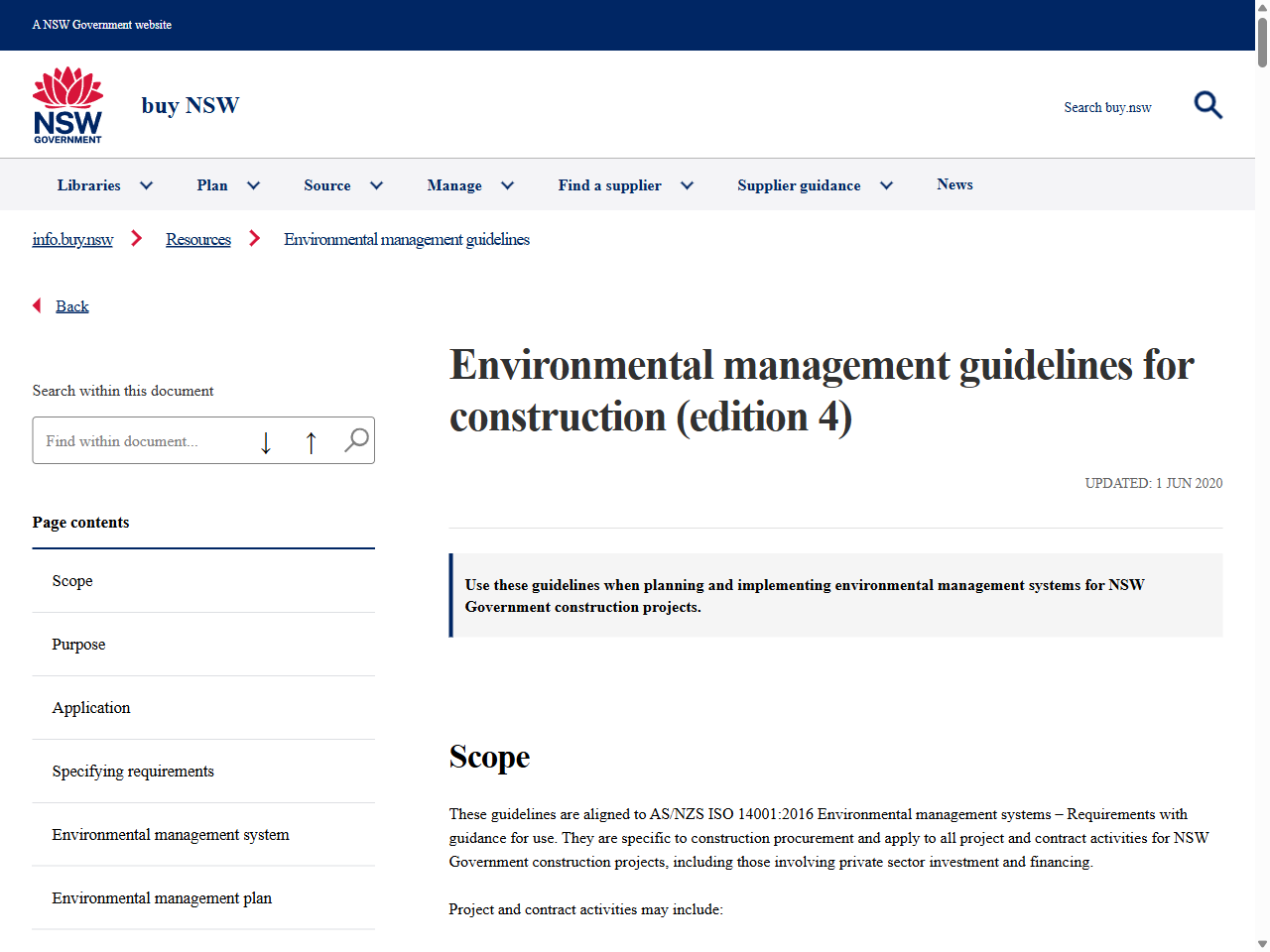The height and width of the screenshot is (952, 1270).
Task: Click the breadcrumb chevron after Resources
Action: (254, 238)
